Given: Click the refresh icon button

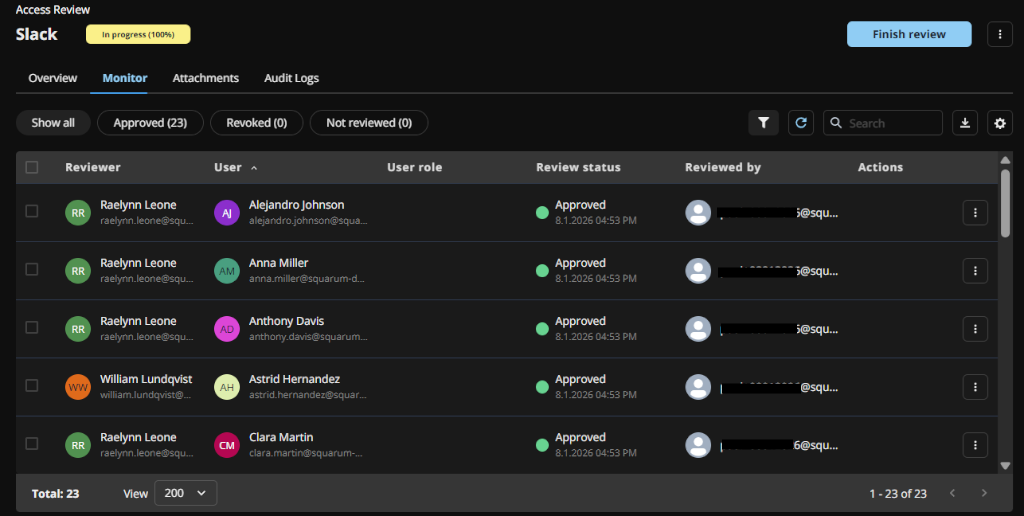Looking at the screenshot, I should coord(801,123).
